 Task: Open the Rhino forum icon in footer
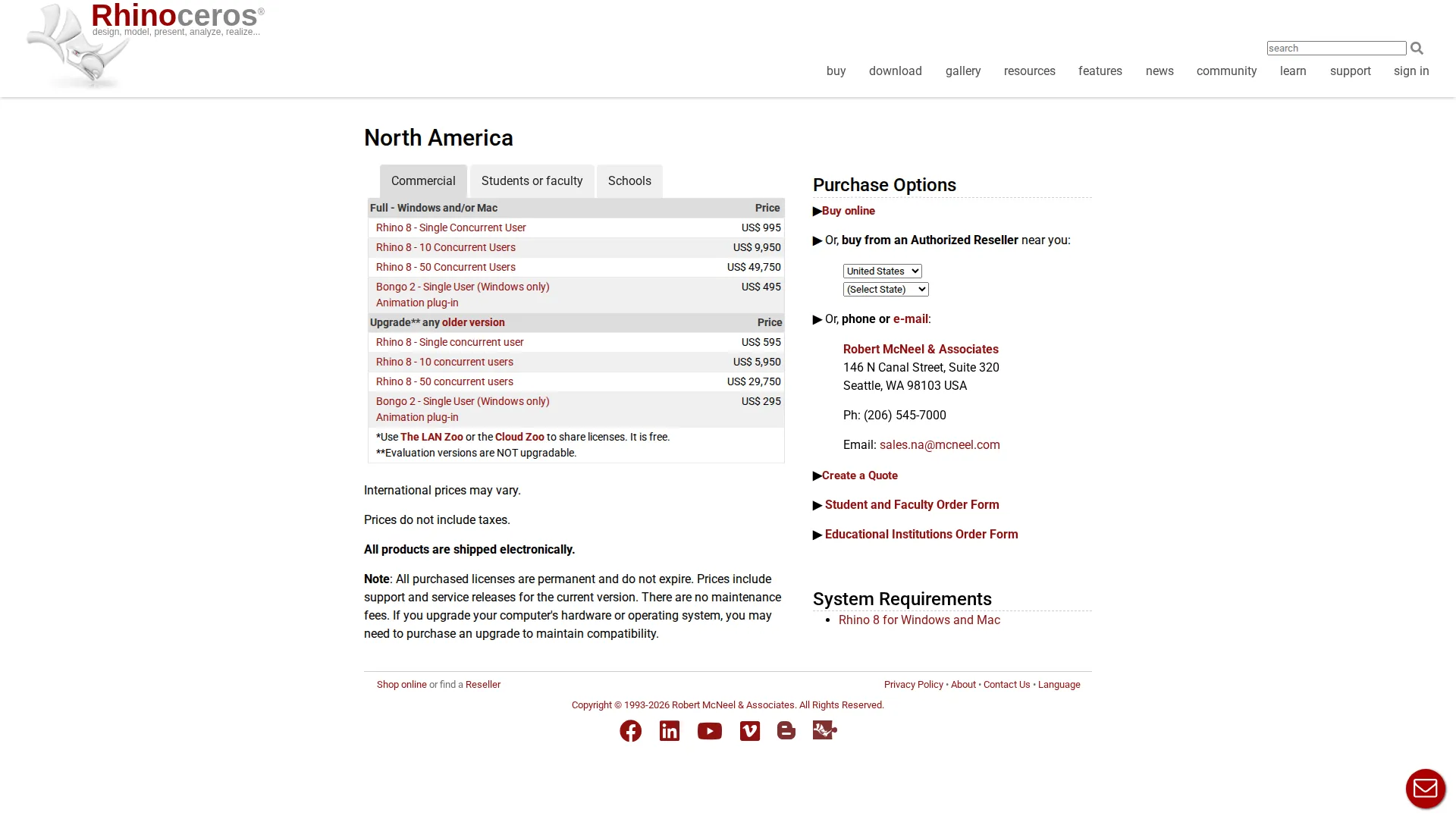825,730
